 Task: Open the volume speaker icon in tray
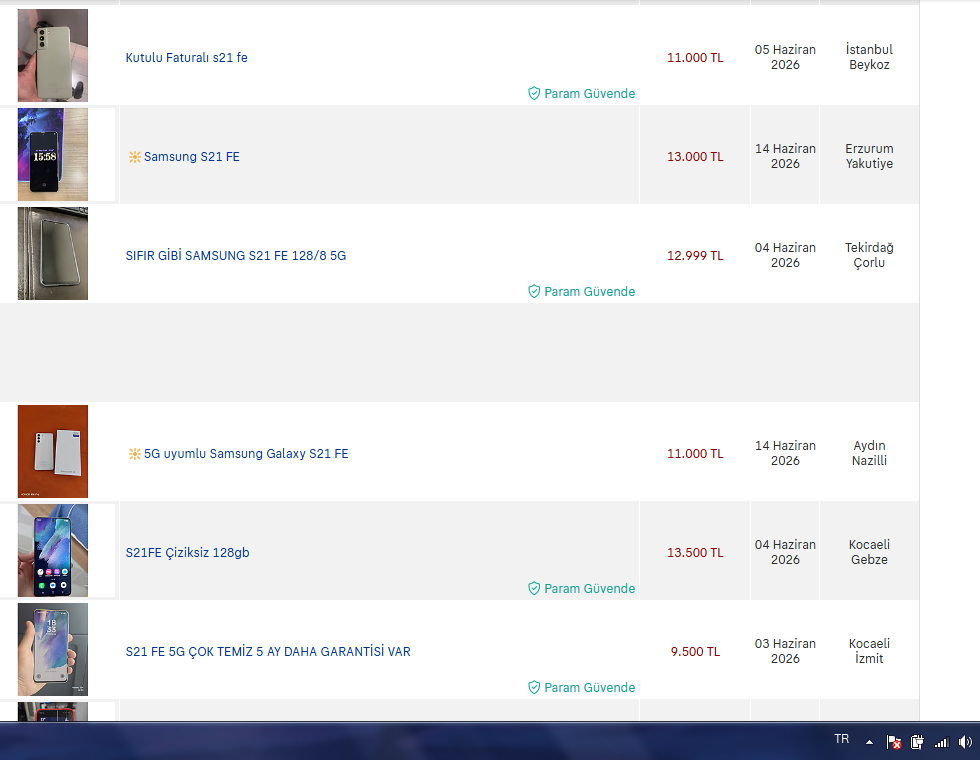coord(965,742)
